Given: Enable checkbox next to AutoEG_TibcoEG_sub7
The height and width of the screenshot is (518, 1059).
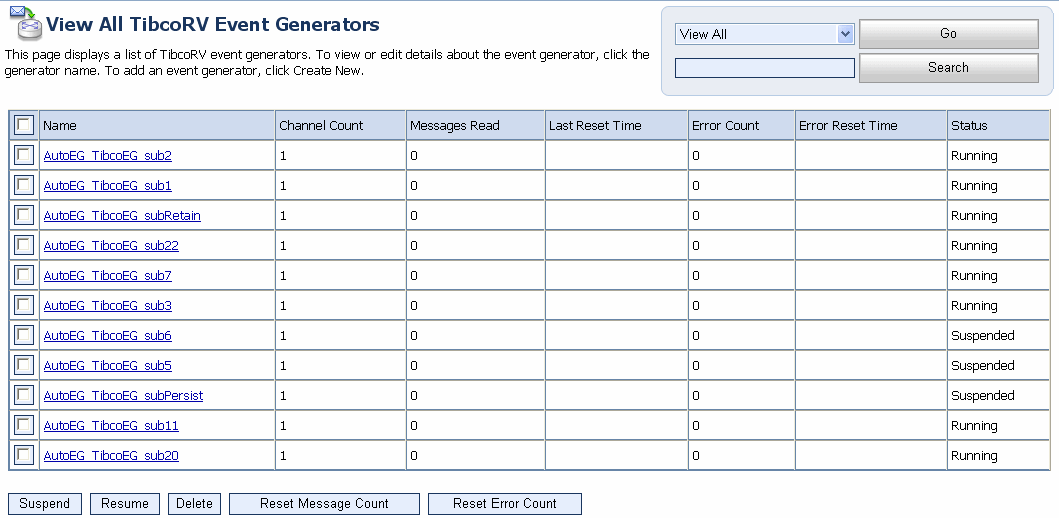Looking at the screenshot, I should (x=24, y=276).
